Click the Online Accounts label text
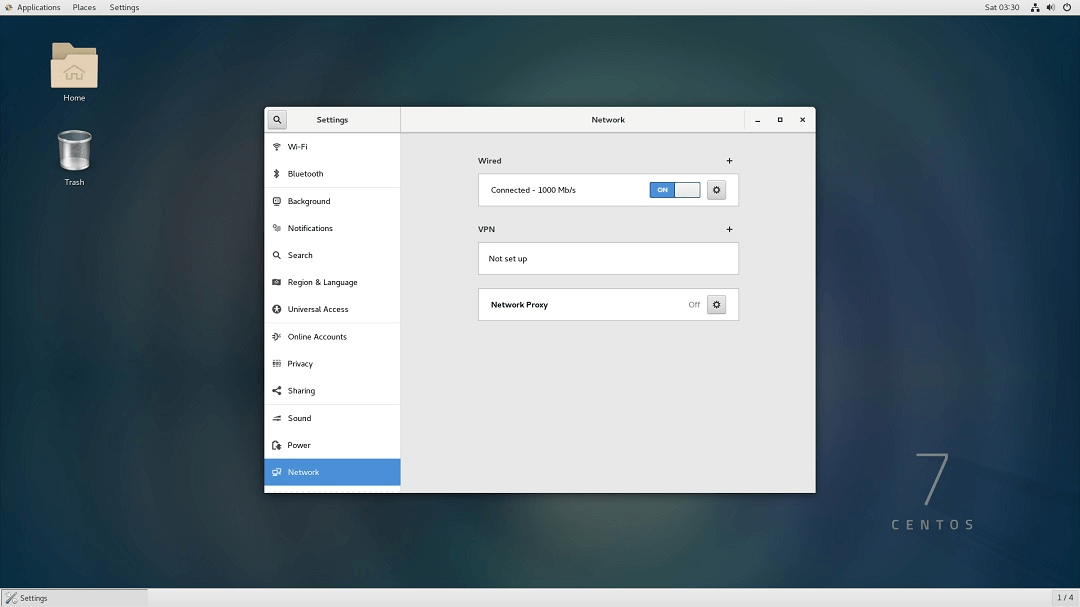 point(317,336)
